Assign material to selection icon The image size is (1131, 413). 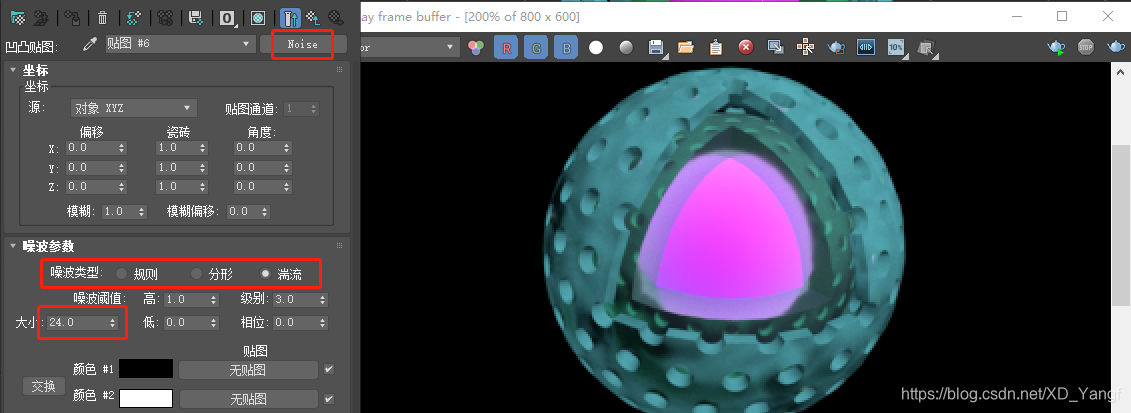pos(72,17)
